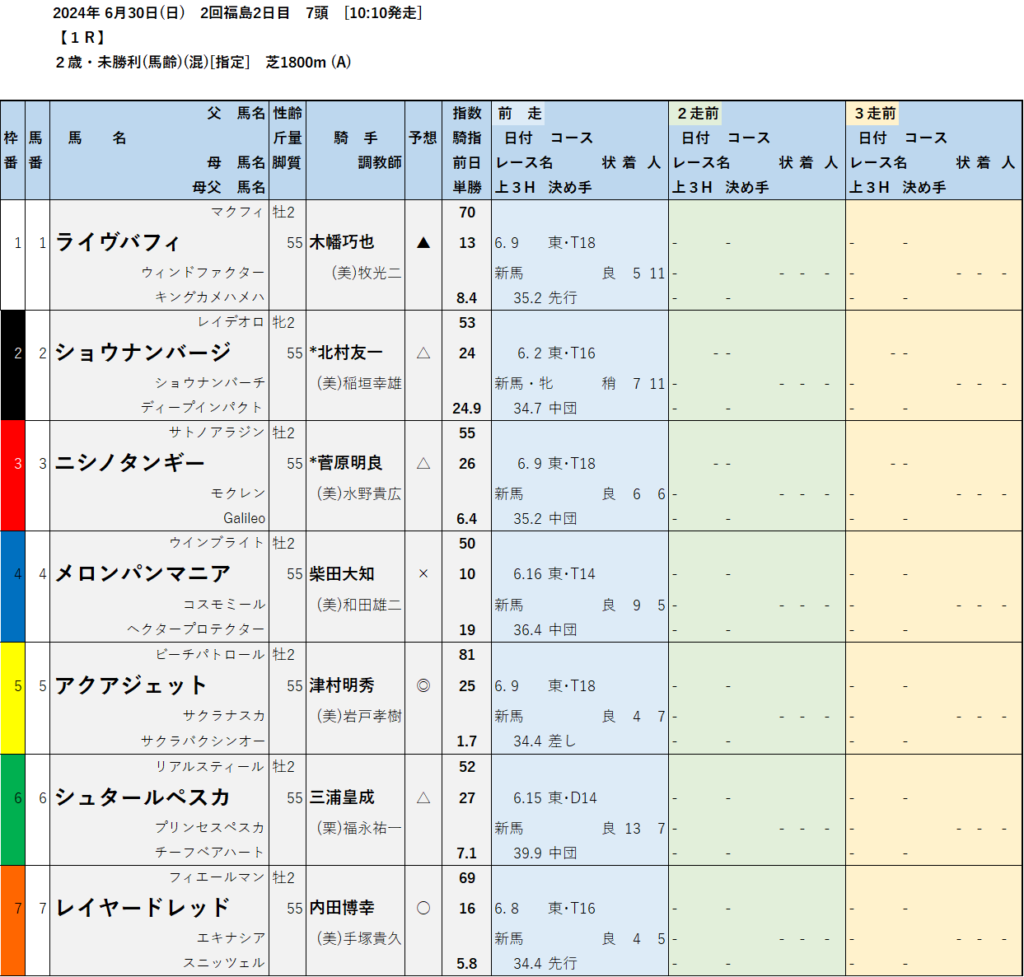Click win odds 24.9
The width and height of the screenshot is (1024, 977).
click(x=467, y=408)
